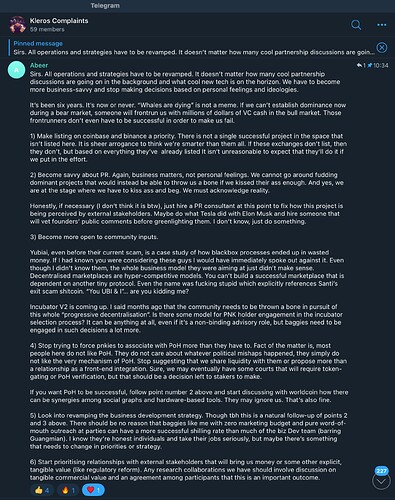Click the 227 unread messages badge
The image size is (395, 500).
click(x=381, y=471)
